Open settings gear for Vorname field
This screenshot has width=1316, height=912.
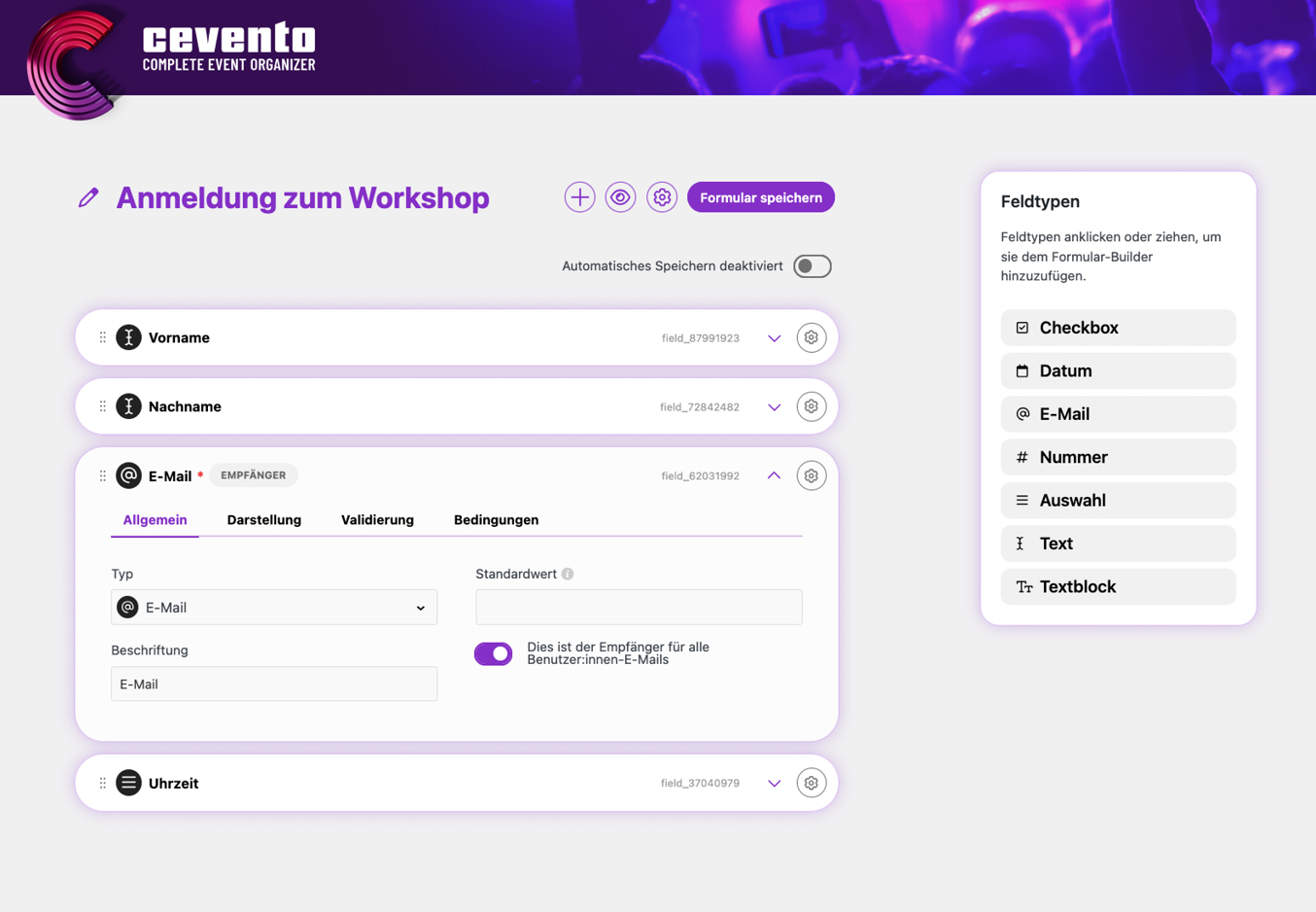click(x=811, y=337)
